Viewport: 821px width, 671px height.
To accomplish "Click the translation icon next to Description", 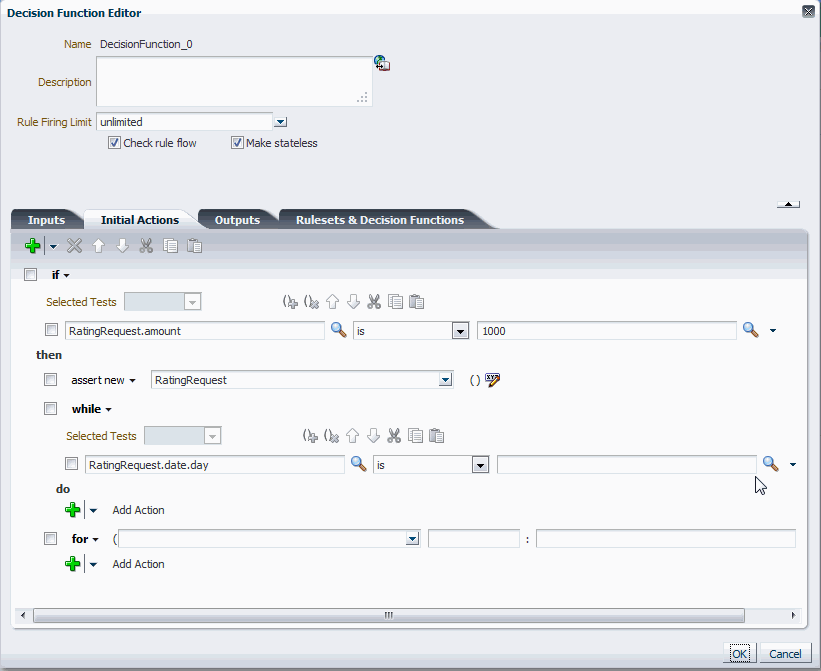I will (382, 63).
